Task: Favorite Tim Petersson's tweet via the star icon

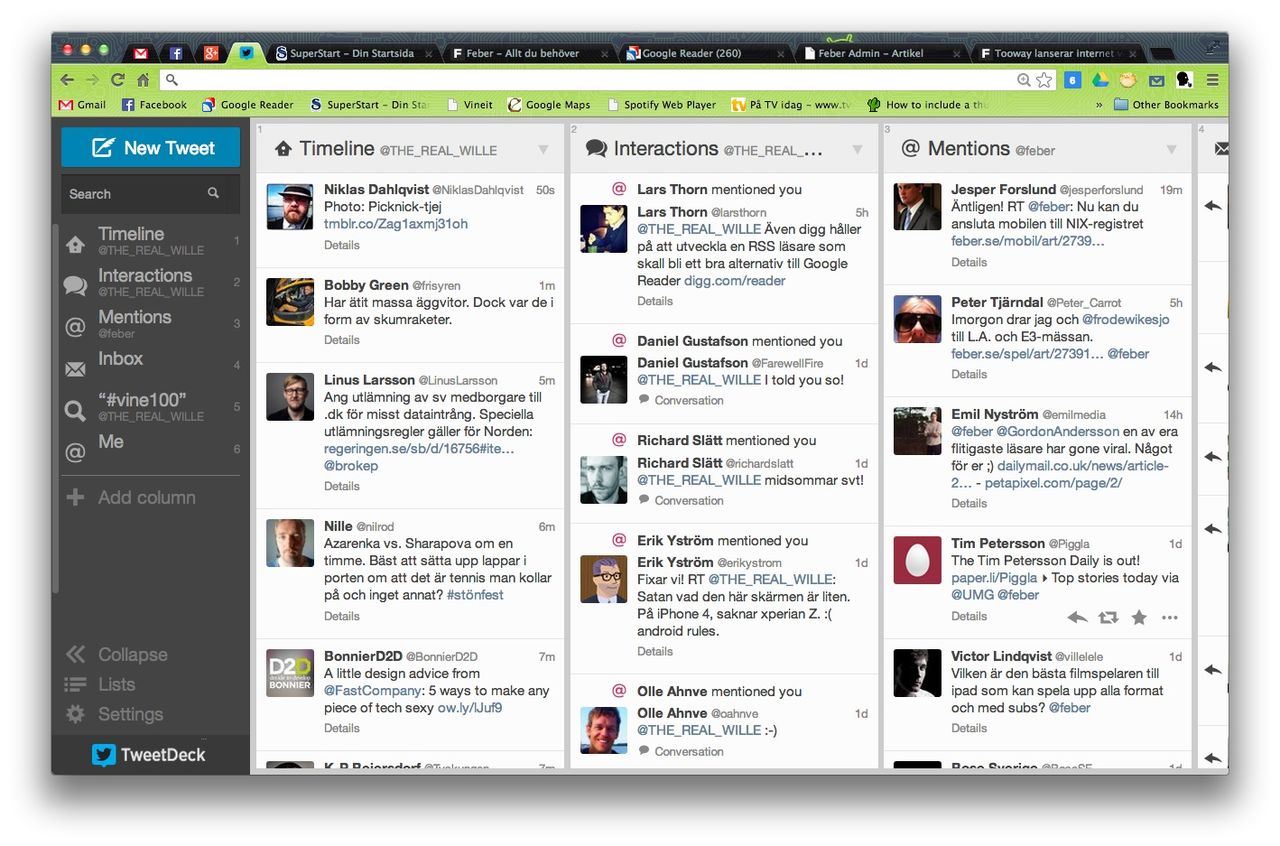Action: coord(1139,618)
